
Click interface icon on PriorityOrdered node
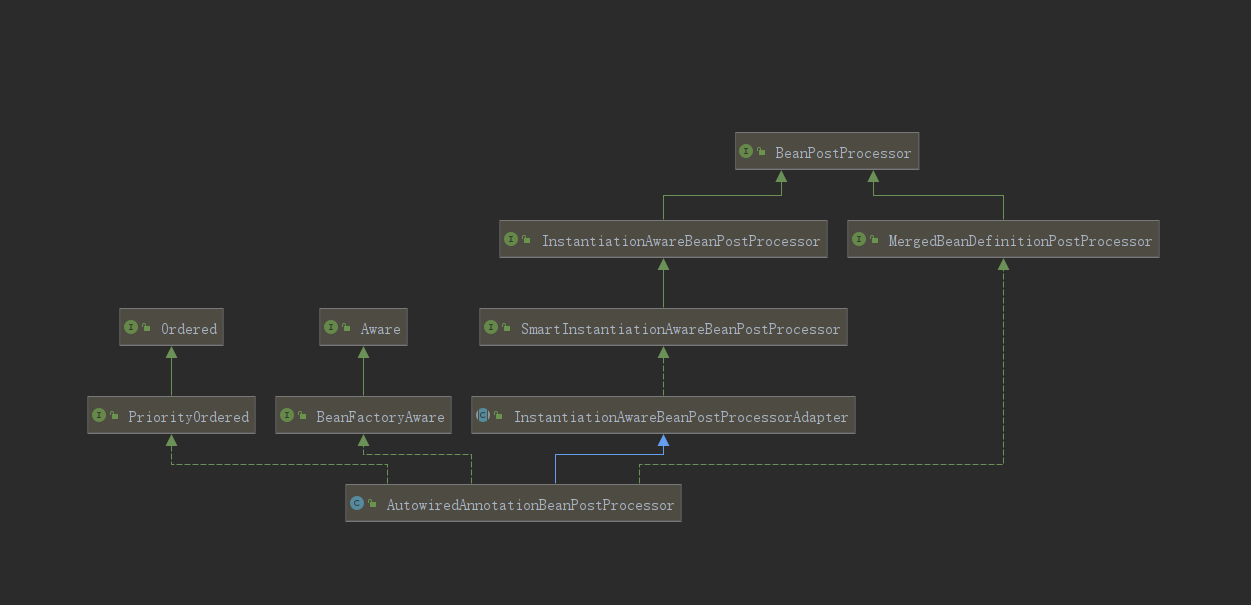(x=99, y=416)
